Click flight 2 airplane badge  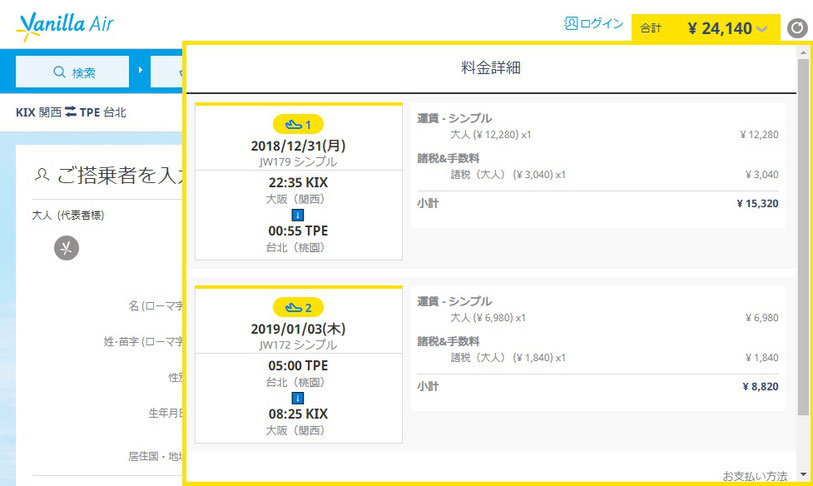click(298, 307)
